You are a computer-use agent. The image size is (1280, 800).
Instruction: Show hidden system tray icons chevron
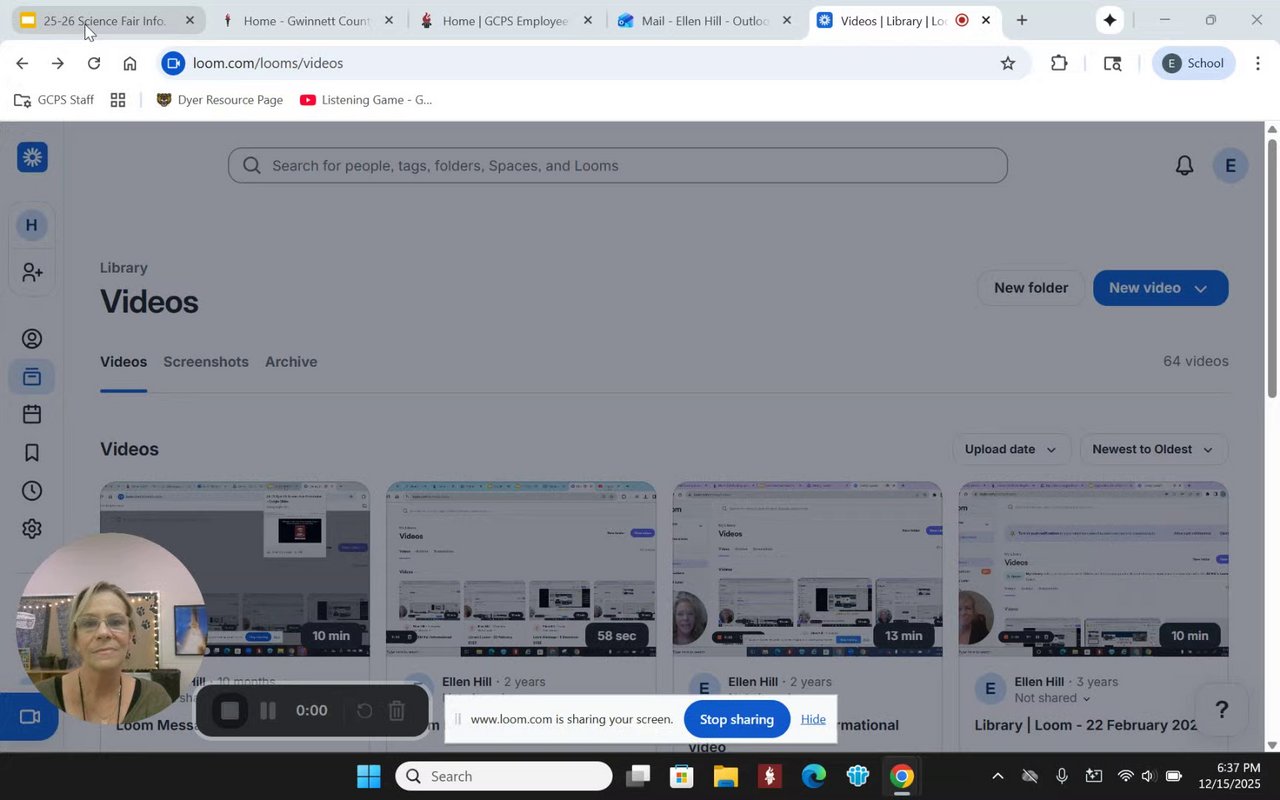(997, 776)
